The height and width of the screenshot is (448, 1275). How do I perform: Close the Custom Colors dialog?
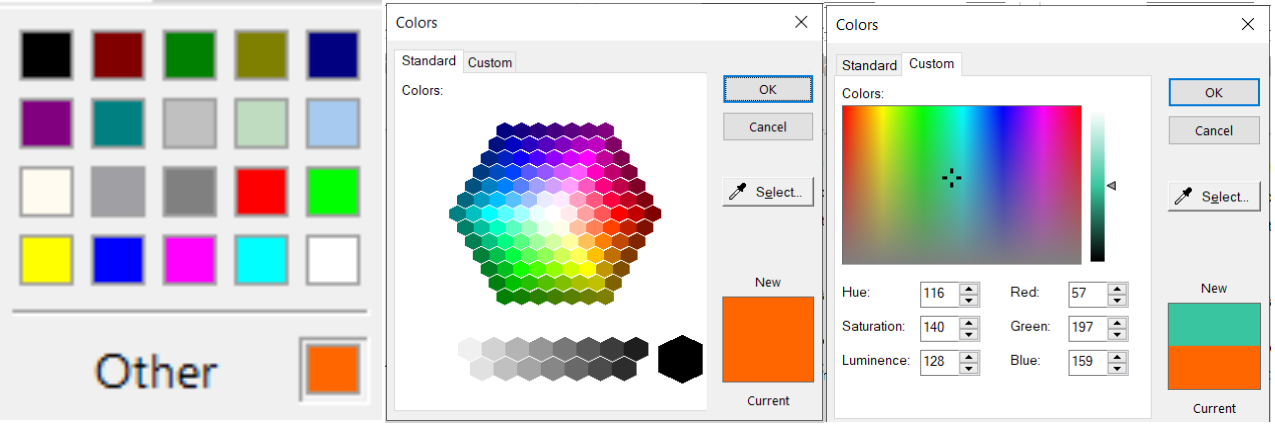[1246, 24]
